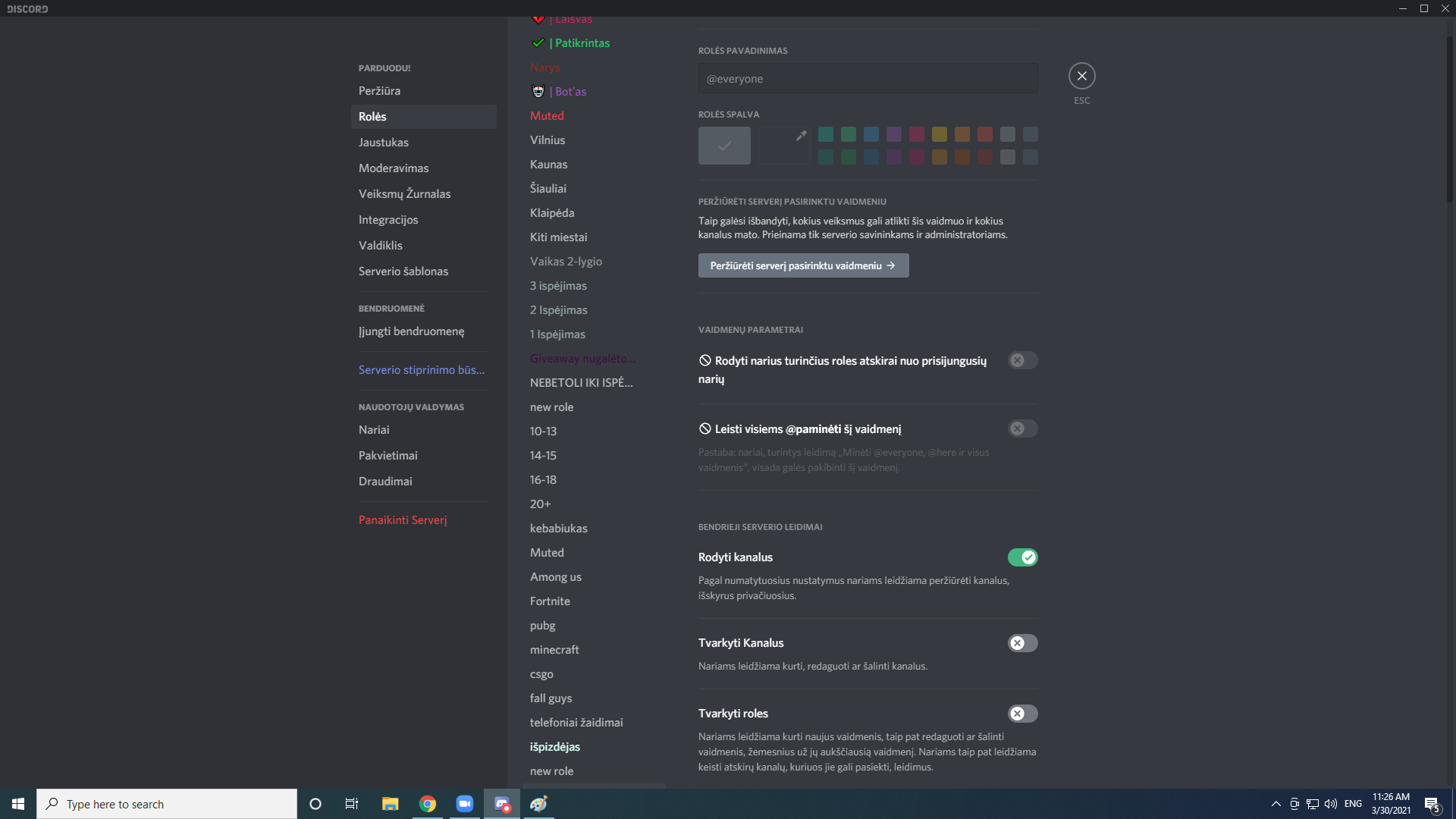Image resolution: width=1456 pixels, height=819 pixels.
Task: Select the Vilnius role in list
Action: [548, 140]
